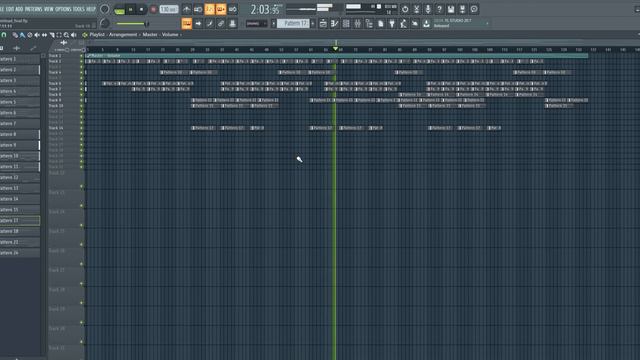The width and height of the screenshot is (640, 360).
Task: Open the piano roll view icon
Action: click(x=335, y=24)
